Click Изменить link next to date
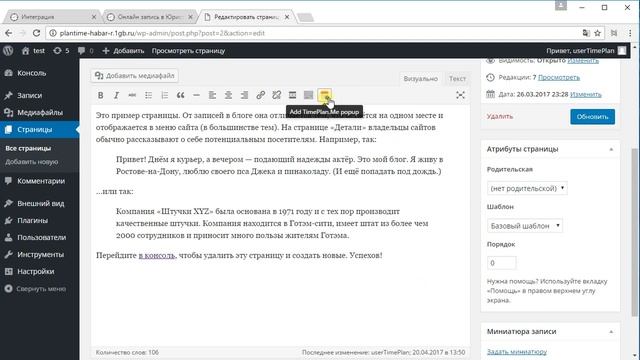Image resolution: width=640 pixels, height=360 pixels. click(x=586, y=94)
